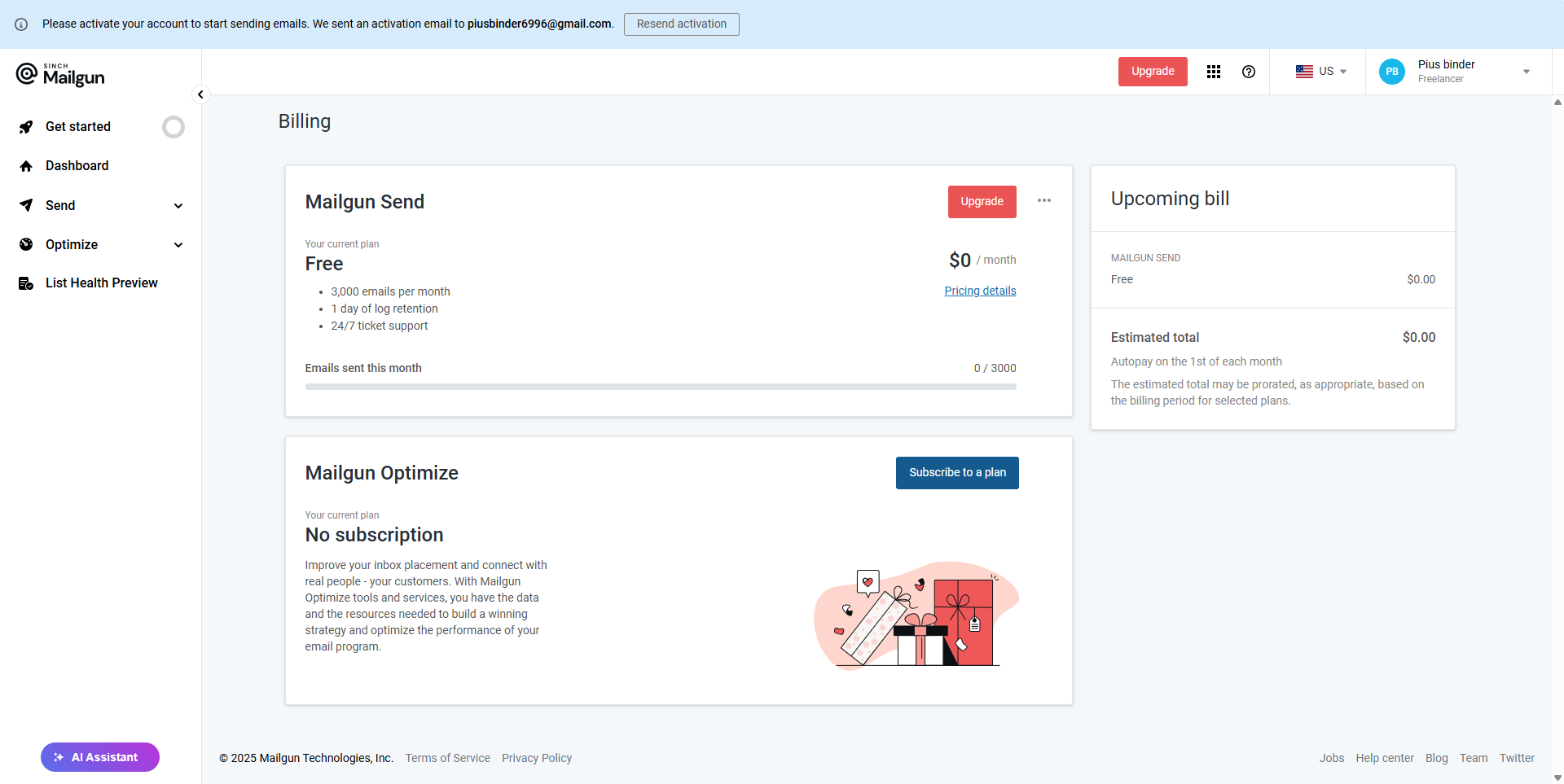
Task: Click Autopay on the 1st text
Action: point(1197,361)
